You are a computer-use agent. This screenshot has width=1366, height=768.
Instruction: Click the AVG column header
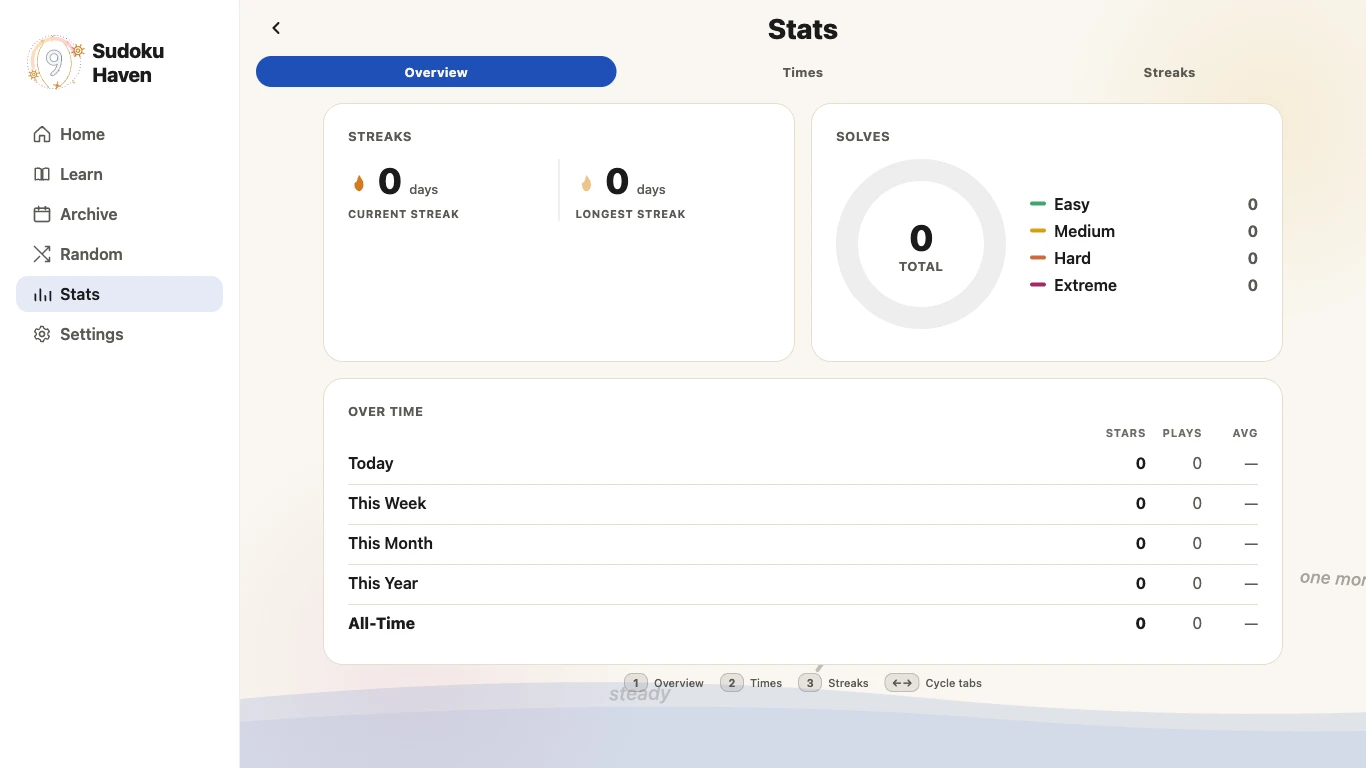pyautogui.click(x=1245, y=433)
